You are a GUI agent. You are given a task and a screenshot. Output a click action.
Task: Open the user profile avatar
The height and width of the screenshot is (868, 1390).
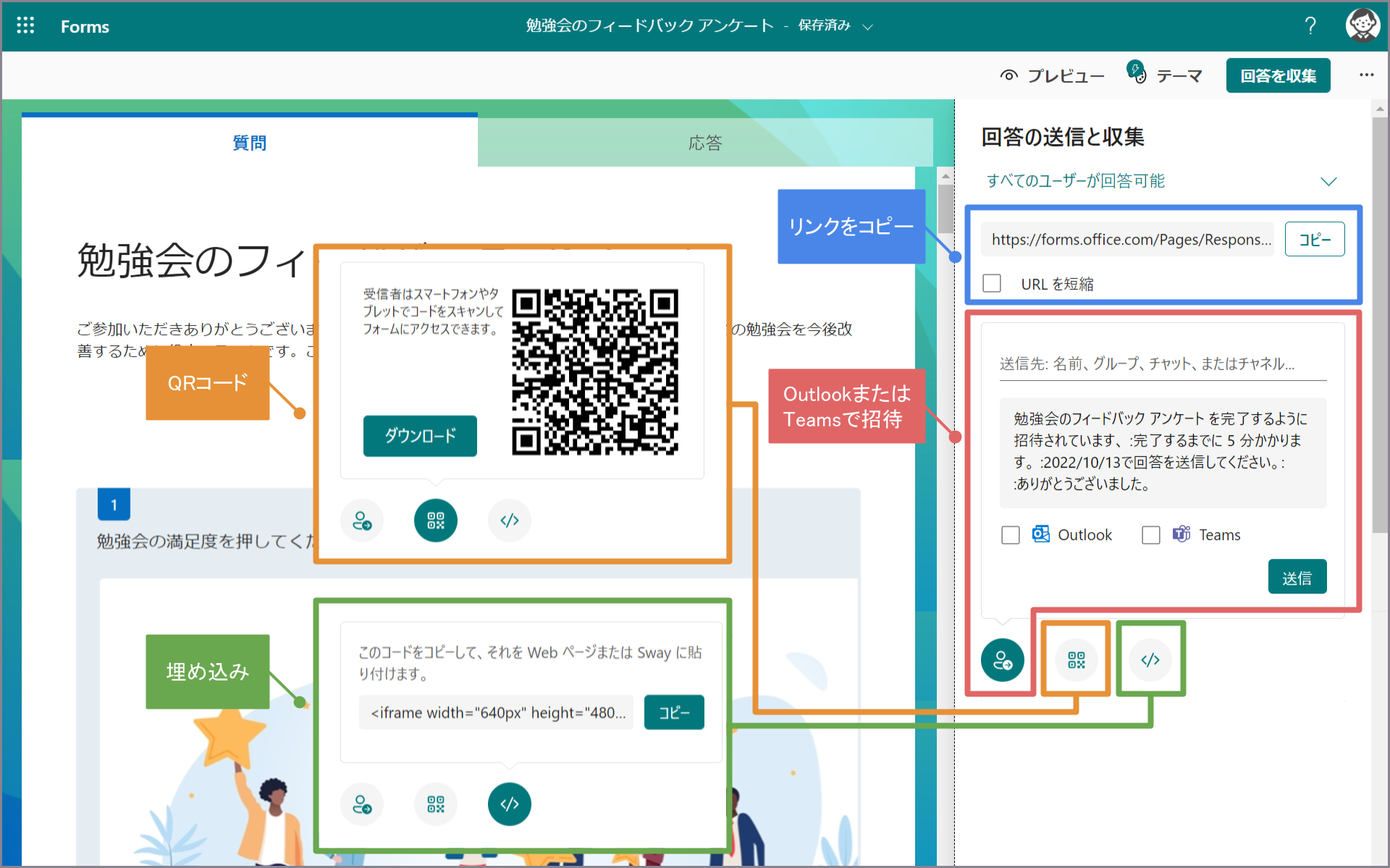(x=1362, y=26)
